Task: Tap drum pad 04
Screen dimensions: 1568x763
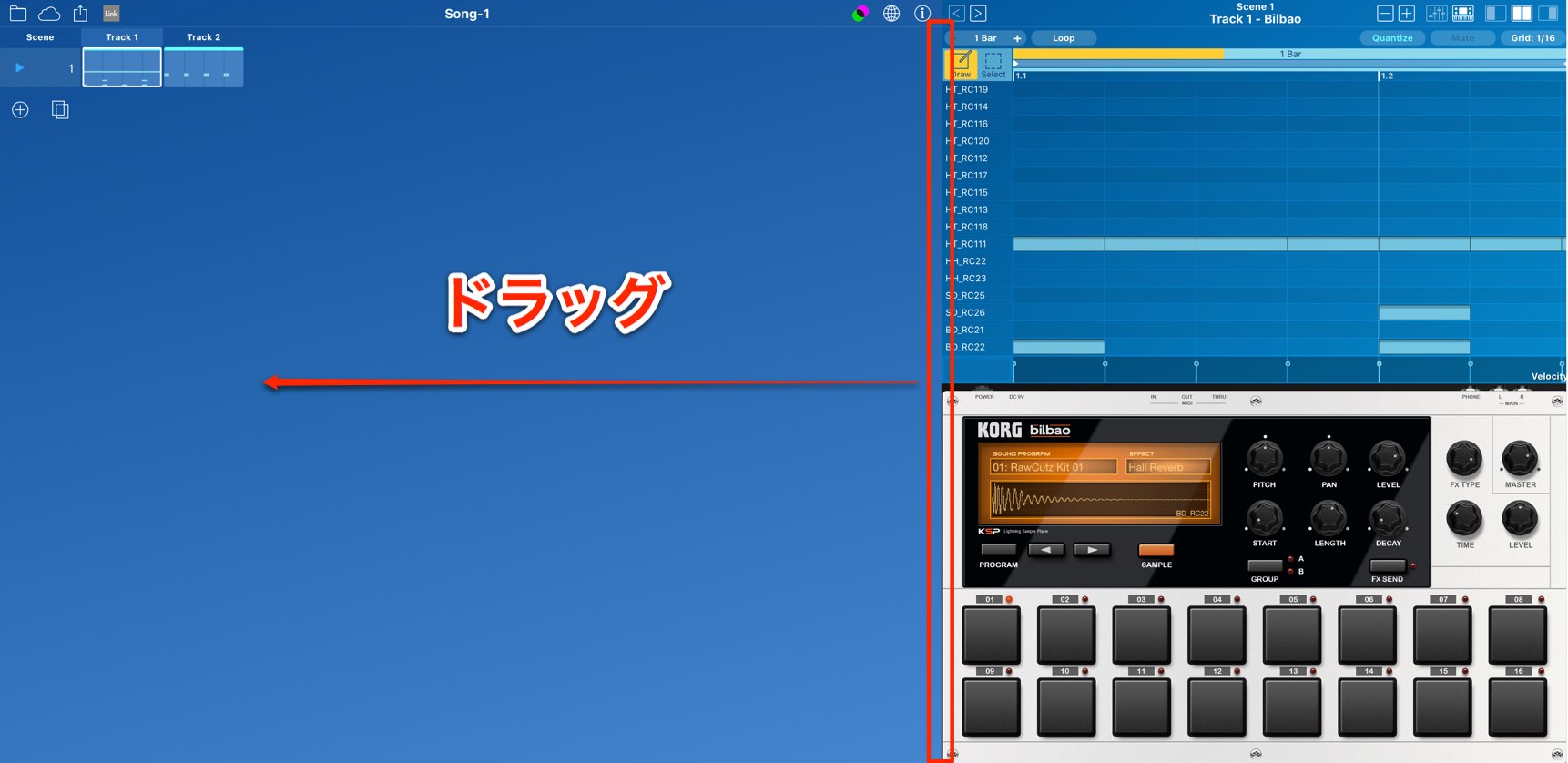Action: coord(1217,635)
